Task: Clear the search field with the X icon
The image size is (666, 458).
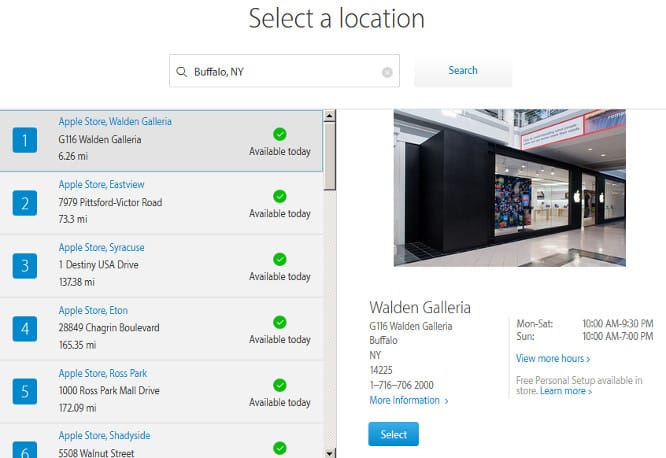Action: coord(387,72)
